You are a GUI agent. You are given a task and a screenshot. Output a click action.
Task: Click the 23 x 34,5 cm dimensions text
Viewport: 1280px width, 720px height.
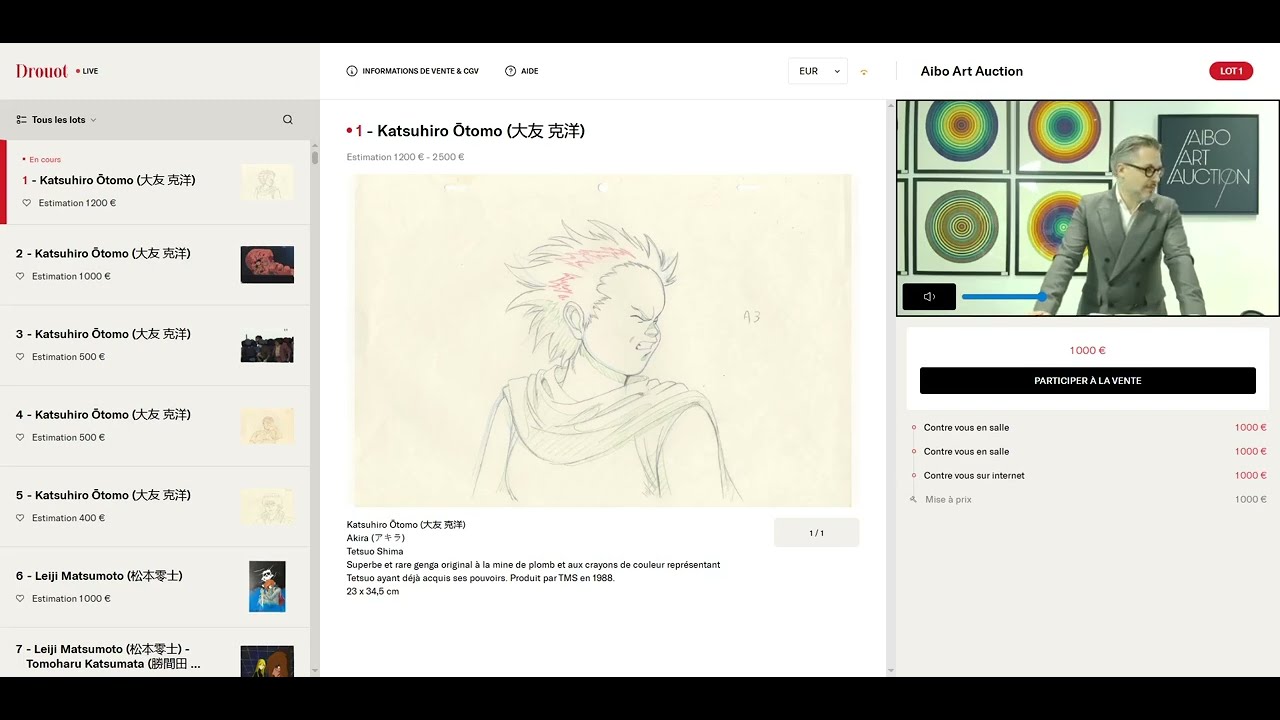coord(373,592)
